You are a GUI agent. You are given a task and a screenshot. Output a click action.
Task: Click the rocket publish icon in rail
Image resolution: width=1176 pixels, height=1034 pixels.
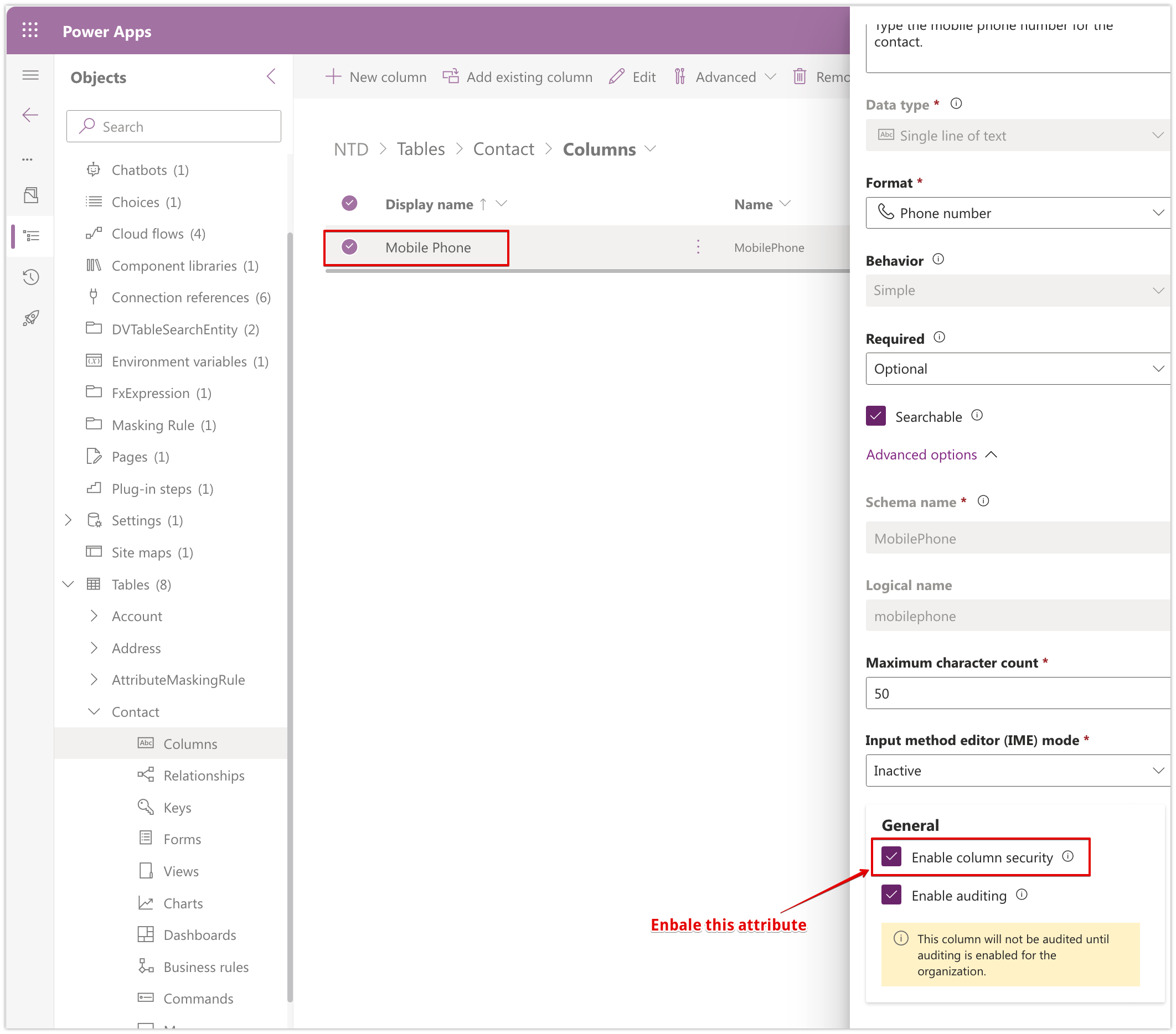[x=30, y=318]
